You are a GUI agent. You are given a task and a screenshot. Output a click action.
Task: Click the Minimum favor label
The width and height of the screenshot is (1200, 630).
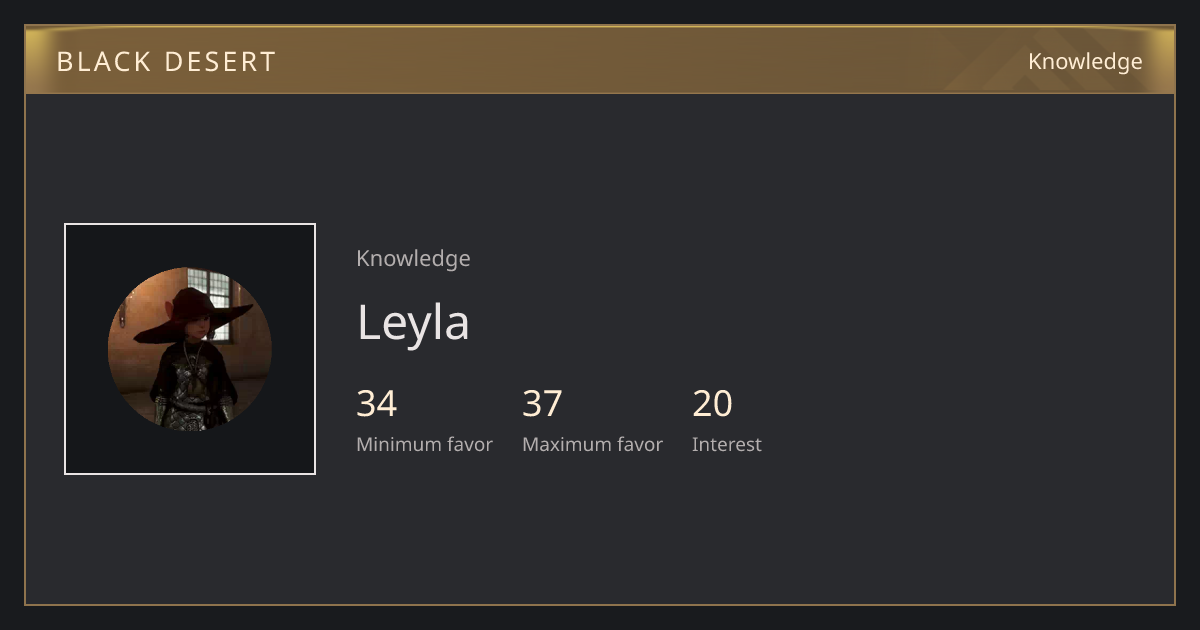click(424, 444)
